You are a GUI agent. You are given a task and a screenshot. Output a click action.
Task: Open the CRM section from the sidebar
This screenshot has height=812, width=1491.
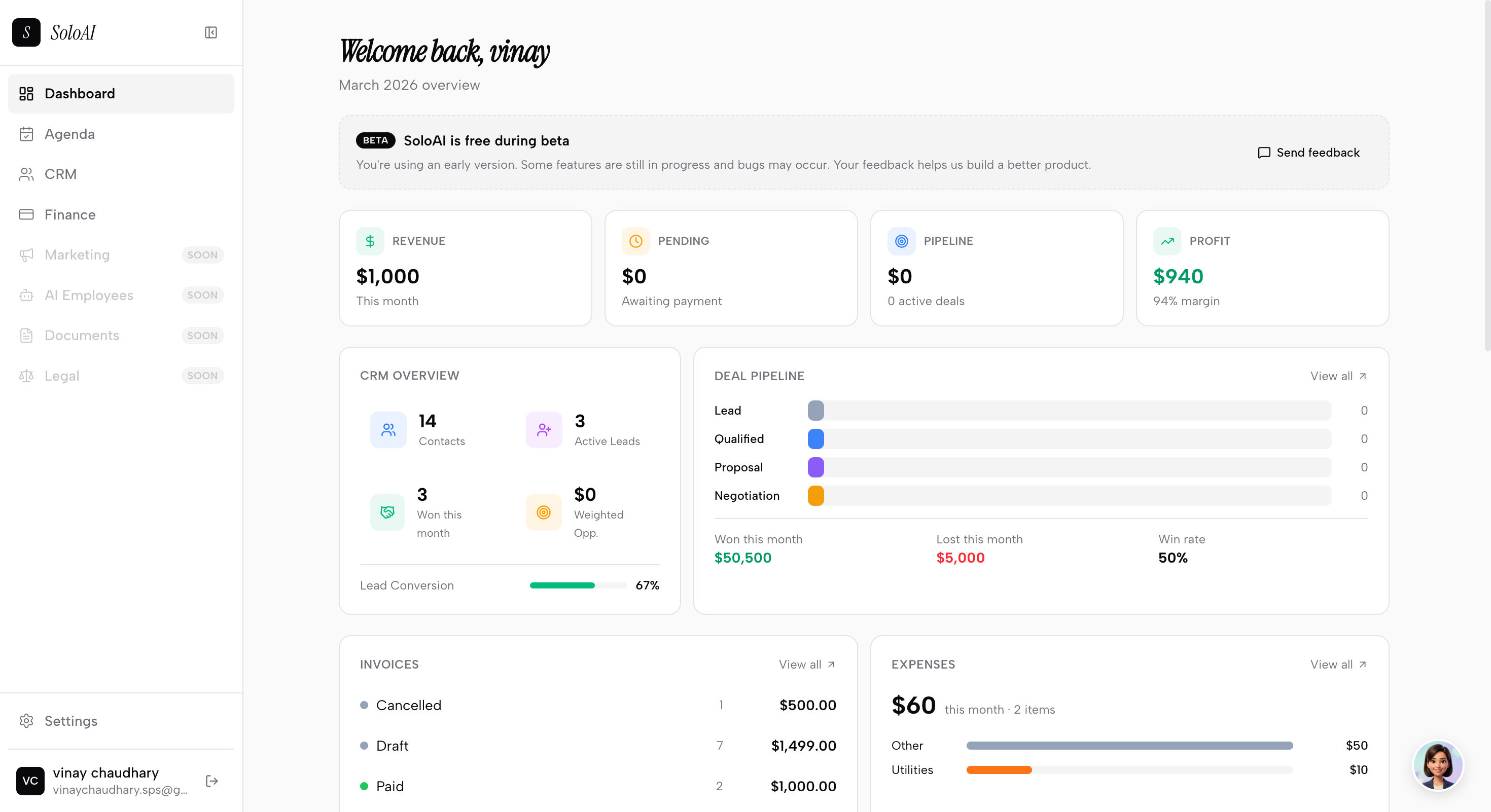click(x=60, y=174)
